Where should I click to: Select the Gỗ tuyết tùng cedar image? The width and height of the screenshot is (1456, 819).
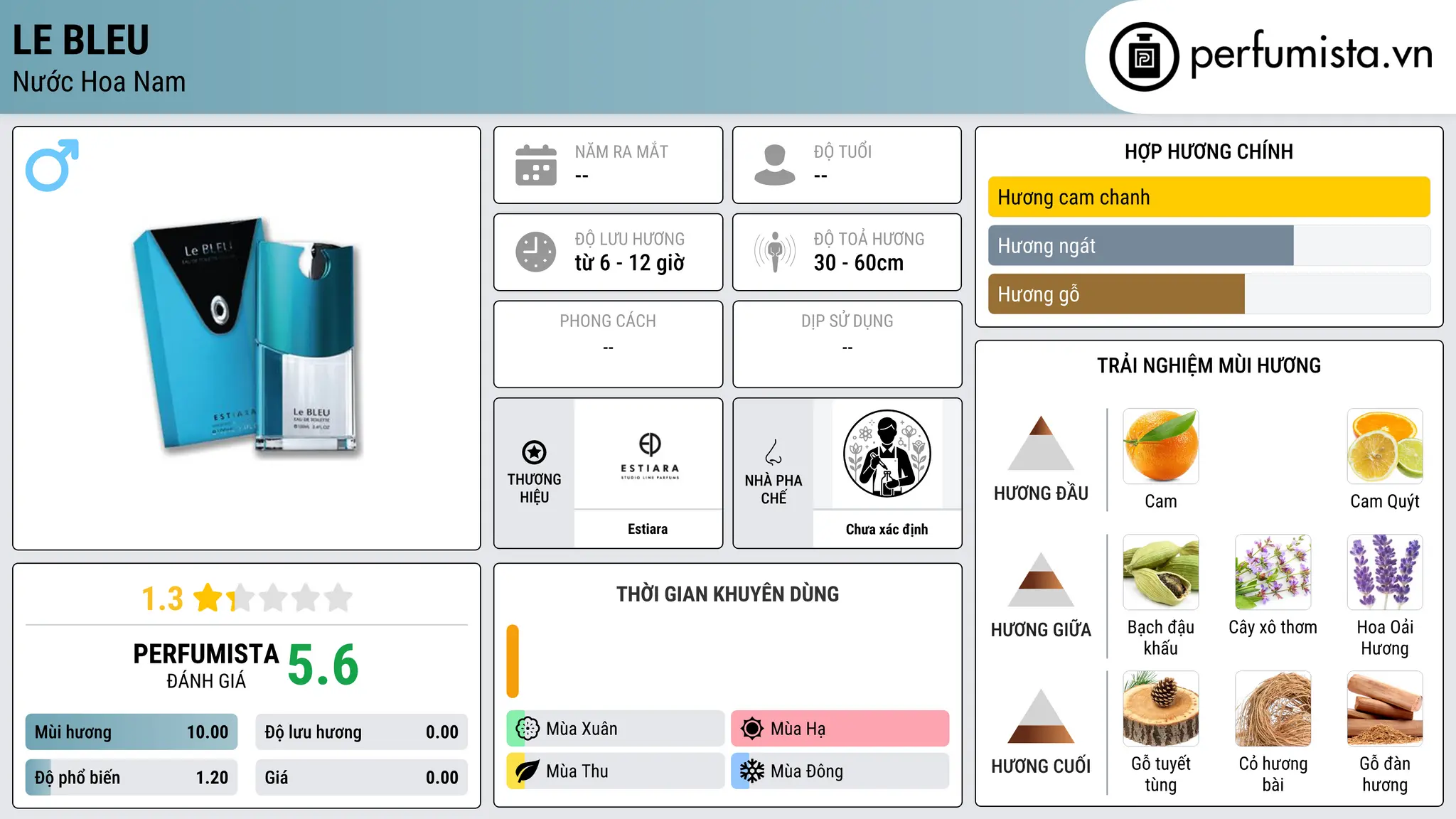pos(1161,709)
